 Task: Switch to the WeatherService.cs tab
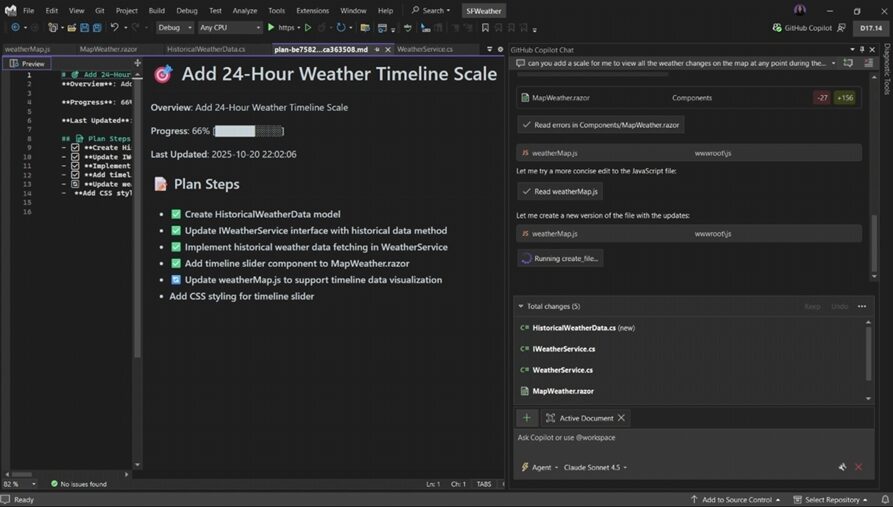pos(424,48)
